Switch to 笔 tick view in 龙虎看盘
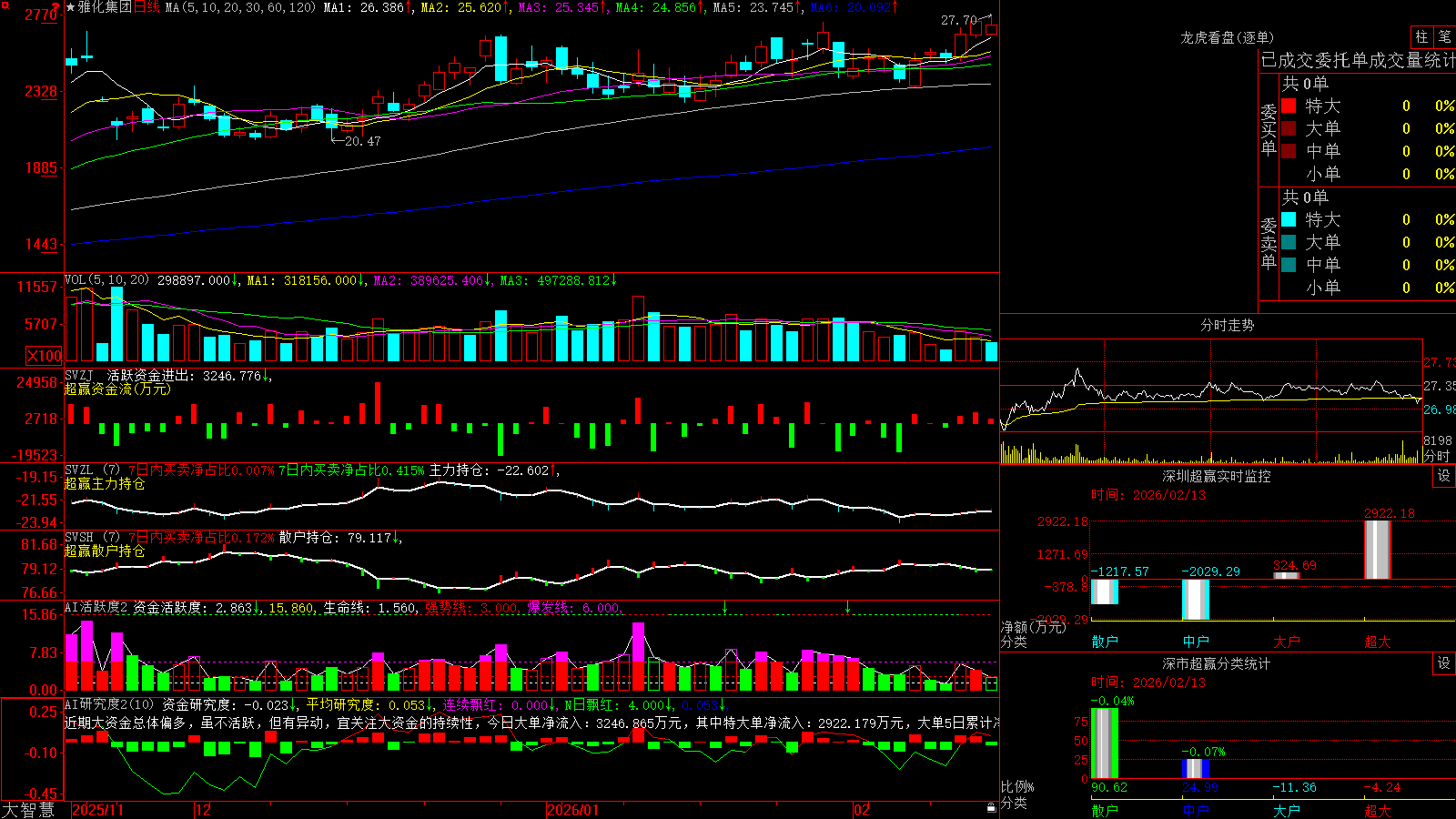This screenshot has width=1456, height=819. [x=1444, y=36]
